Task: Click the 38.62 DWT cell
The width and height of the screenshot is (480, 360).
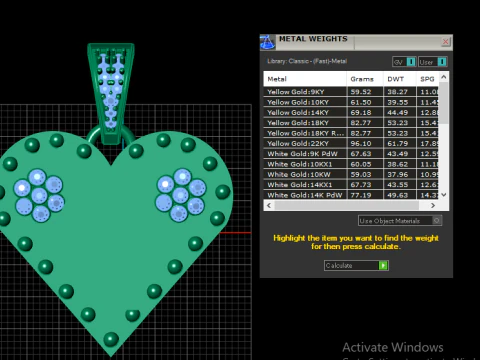Action: coord(400,164)
